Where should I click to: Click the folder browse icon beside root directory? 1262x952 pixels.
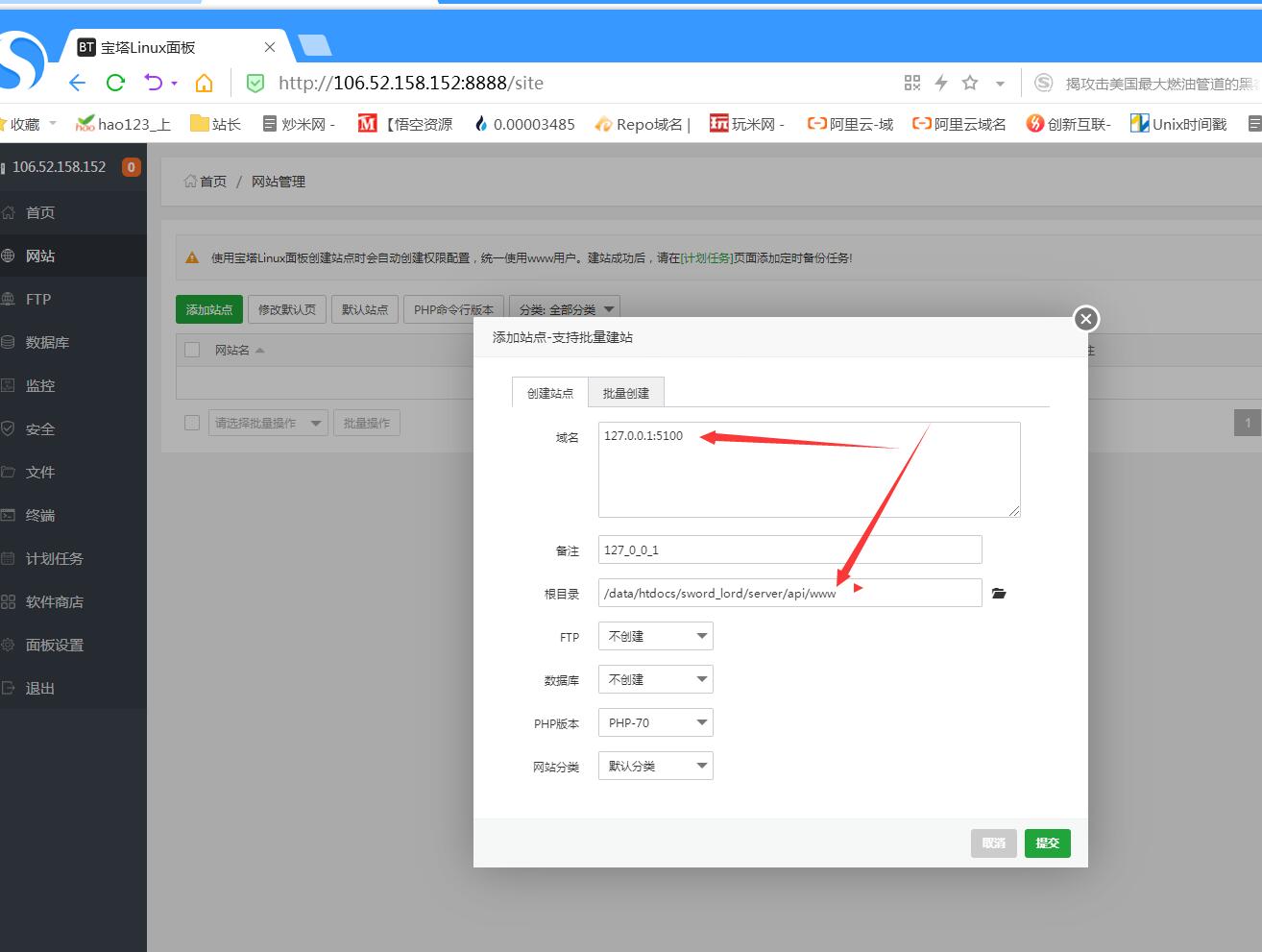(x=999, y=594)
